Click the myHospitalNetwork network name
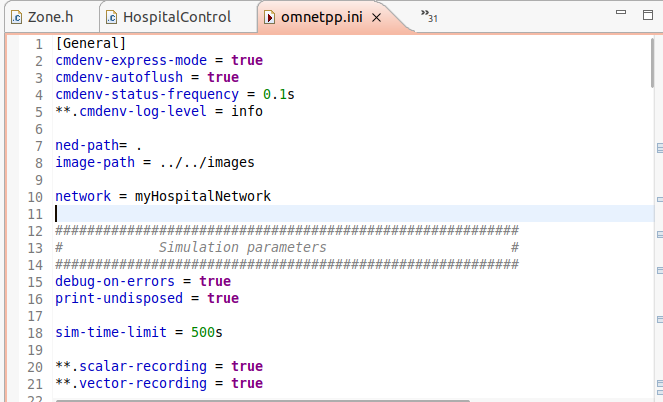Screen dimensions: 663x402 (203, 196)
